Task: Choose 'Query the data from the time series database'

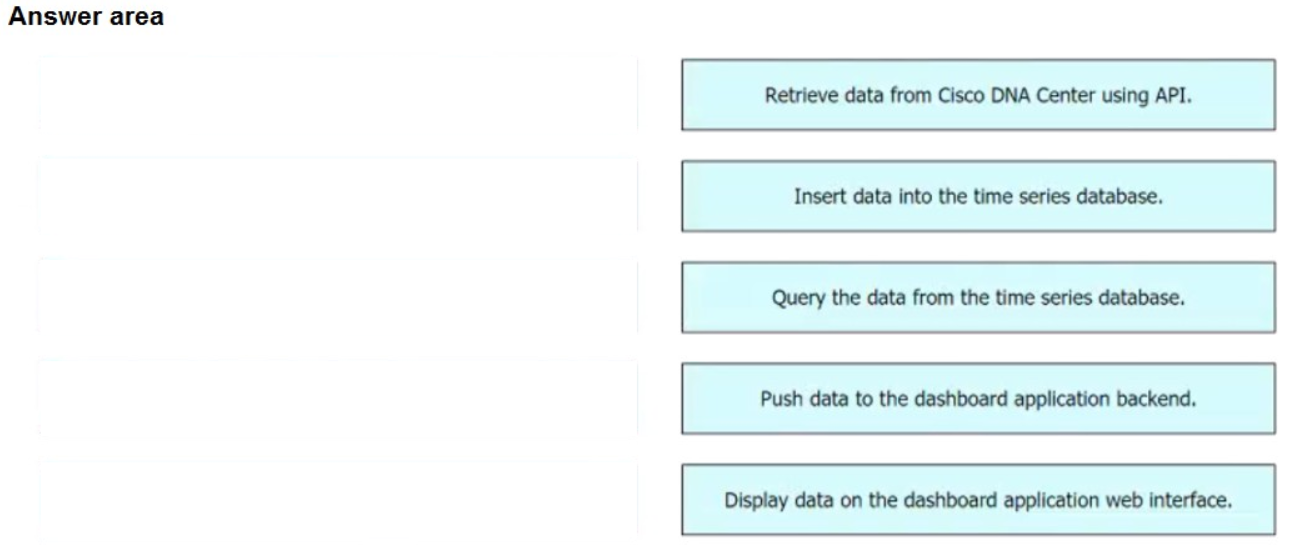Action: coord(978,297)
